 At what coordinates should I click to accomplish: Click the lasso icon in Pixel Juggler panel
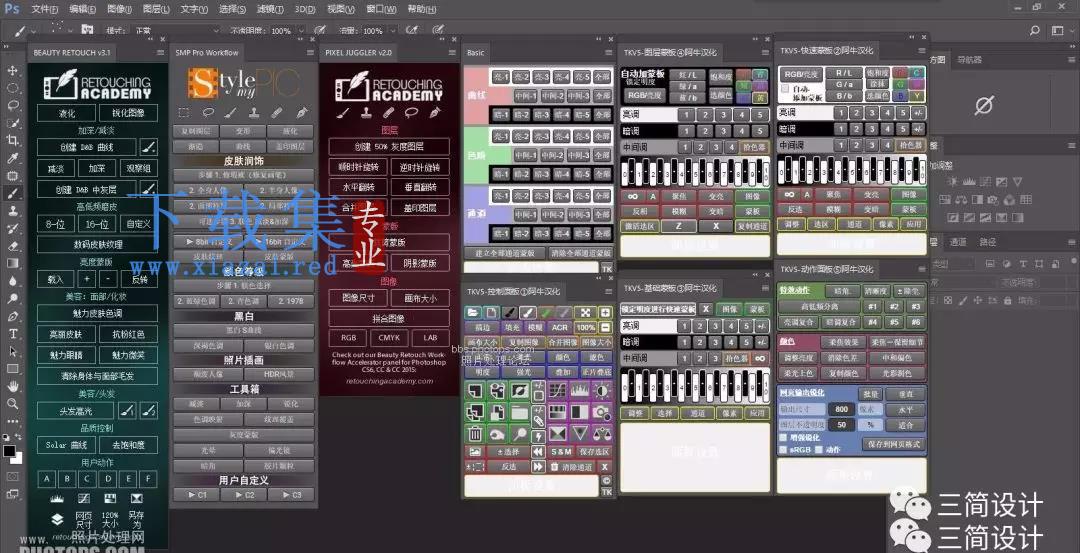pos(412,112)
